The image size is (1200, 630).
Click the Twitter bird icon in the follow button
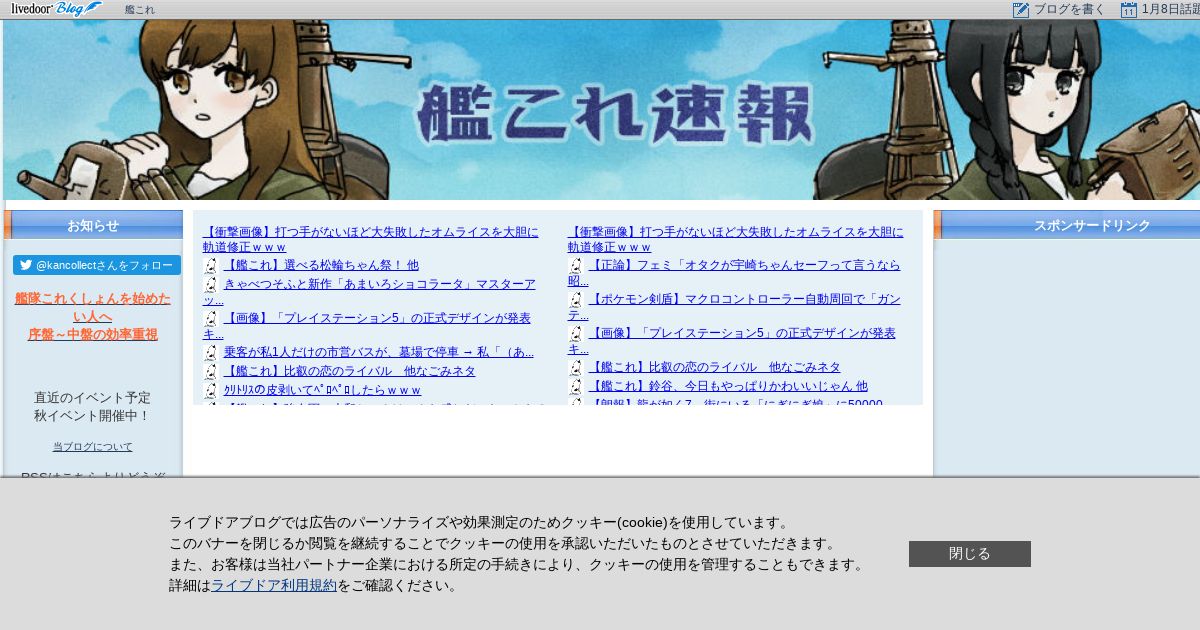pyautogui.click(x=26, y=265)
